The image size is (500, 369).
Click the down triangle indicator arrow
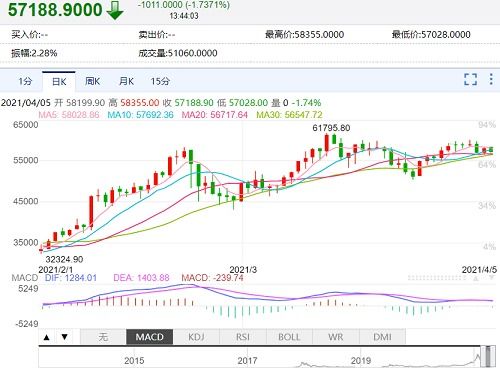point(65,337)
